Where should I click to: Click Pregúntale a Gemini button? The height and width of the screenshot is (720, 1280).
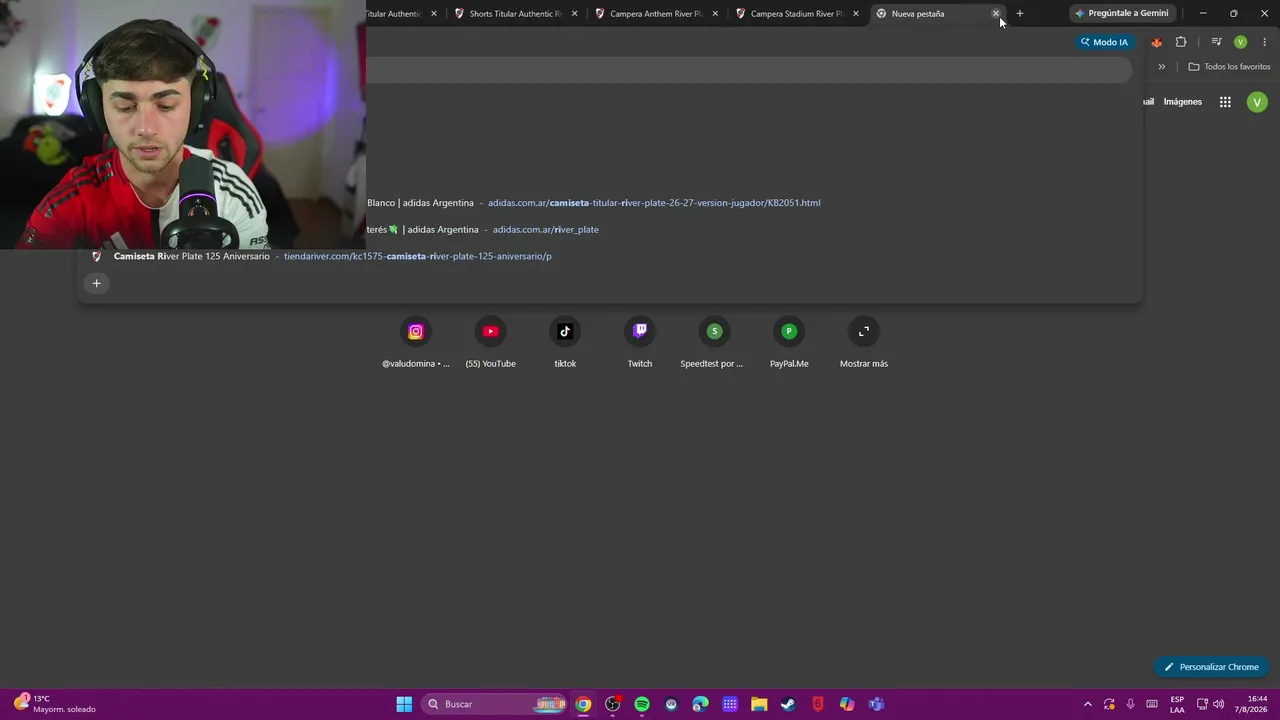point(1122,13)
